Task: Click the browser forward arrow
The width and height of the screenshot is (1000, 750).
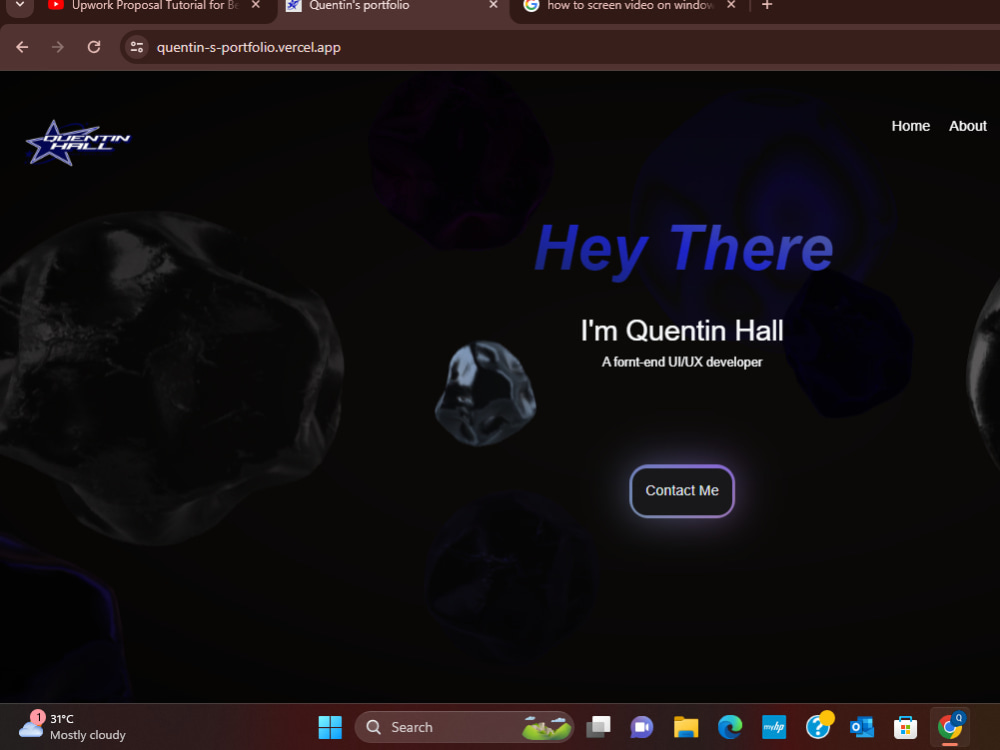Action: click(x=58, y=47)
